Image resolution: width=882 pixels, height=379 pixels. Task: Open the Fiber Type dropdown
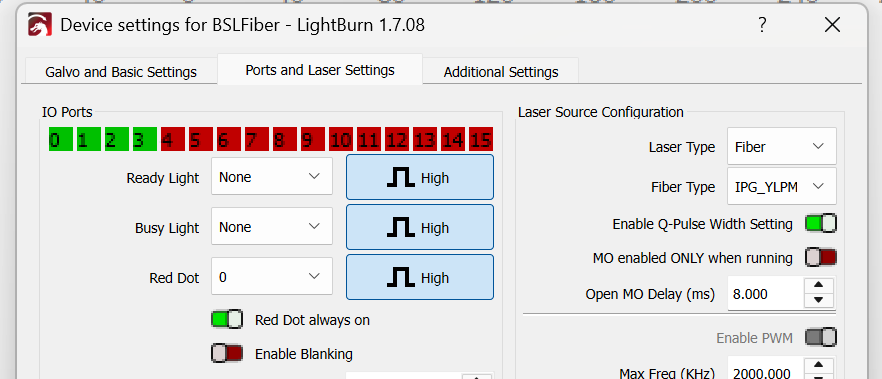782,187
